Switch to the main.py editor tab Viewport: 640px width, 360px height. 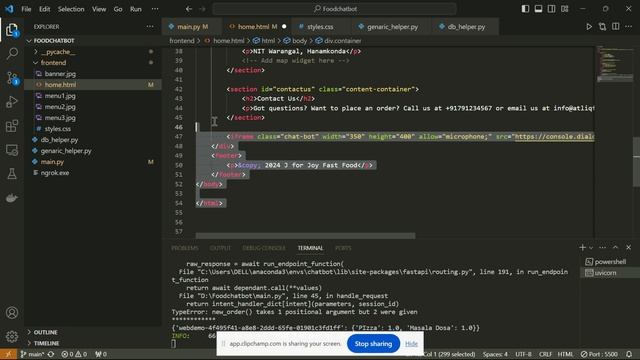(192, 27)
